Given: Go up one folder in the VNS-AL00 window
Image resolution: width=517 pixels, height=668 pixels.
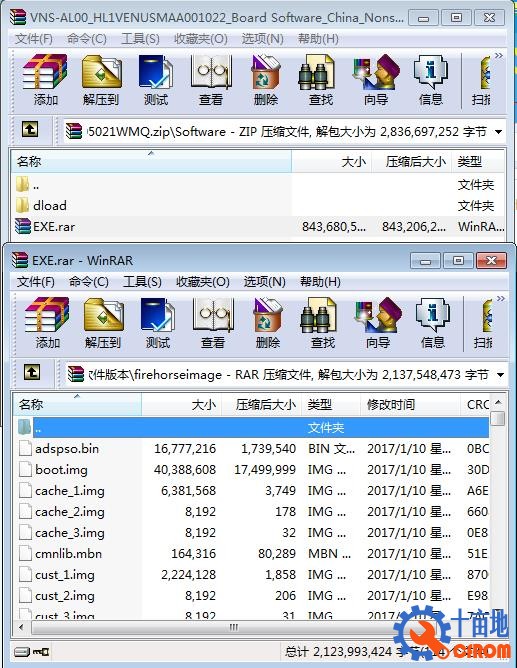Looking at the screenshot, I should click(x=30, y=130).
